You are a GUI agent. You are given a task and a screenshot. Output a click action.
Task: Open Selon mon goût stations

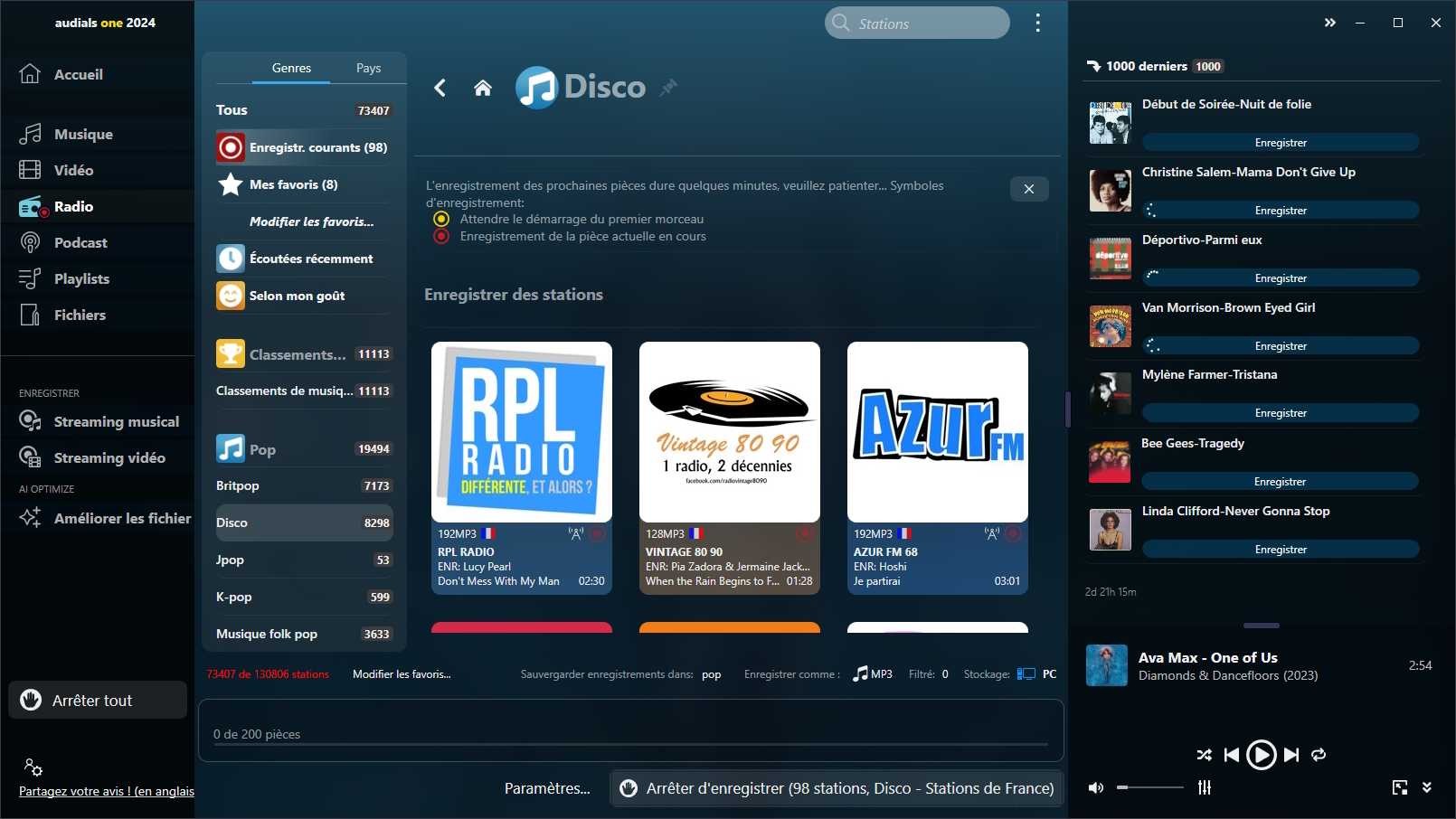click(x=305, y=296)
